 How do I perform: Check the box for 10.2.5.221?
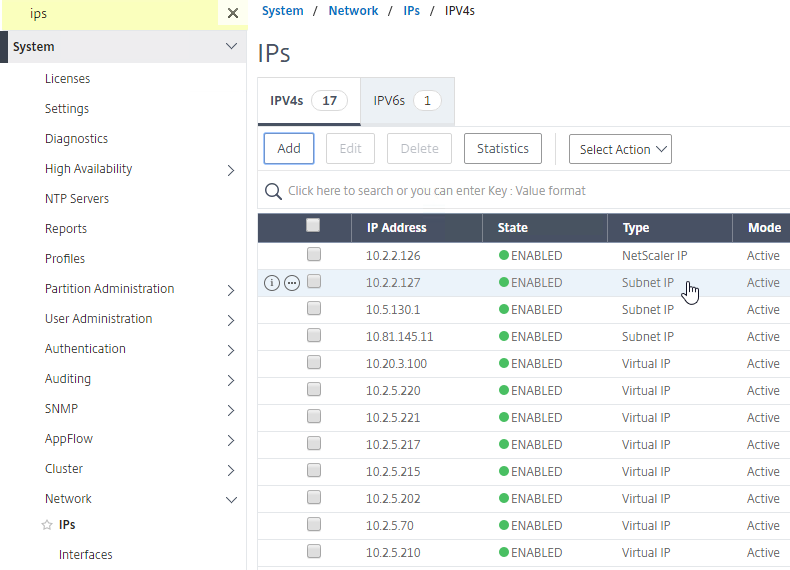[314, 416]
